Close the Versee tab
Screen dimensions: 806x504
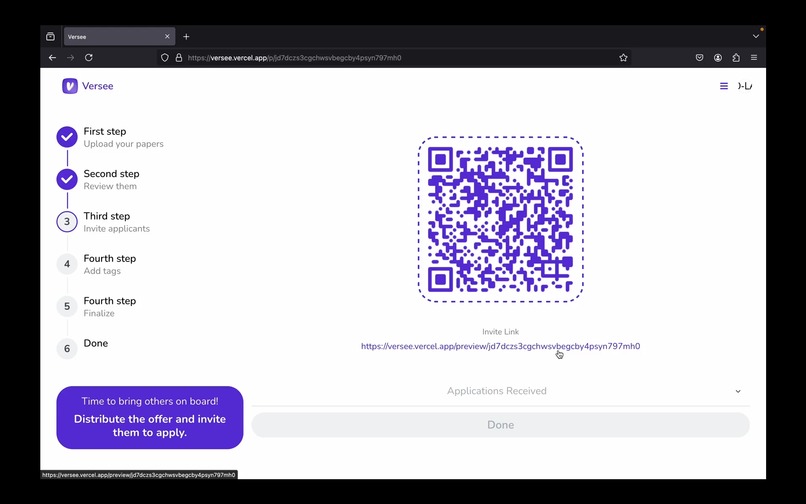(x=167, y=37)
